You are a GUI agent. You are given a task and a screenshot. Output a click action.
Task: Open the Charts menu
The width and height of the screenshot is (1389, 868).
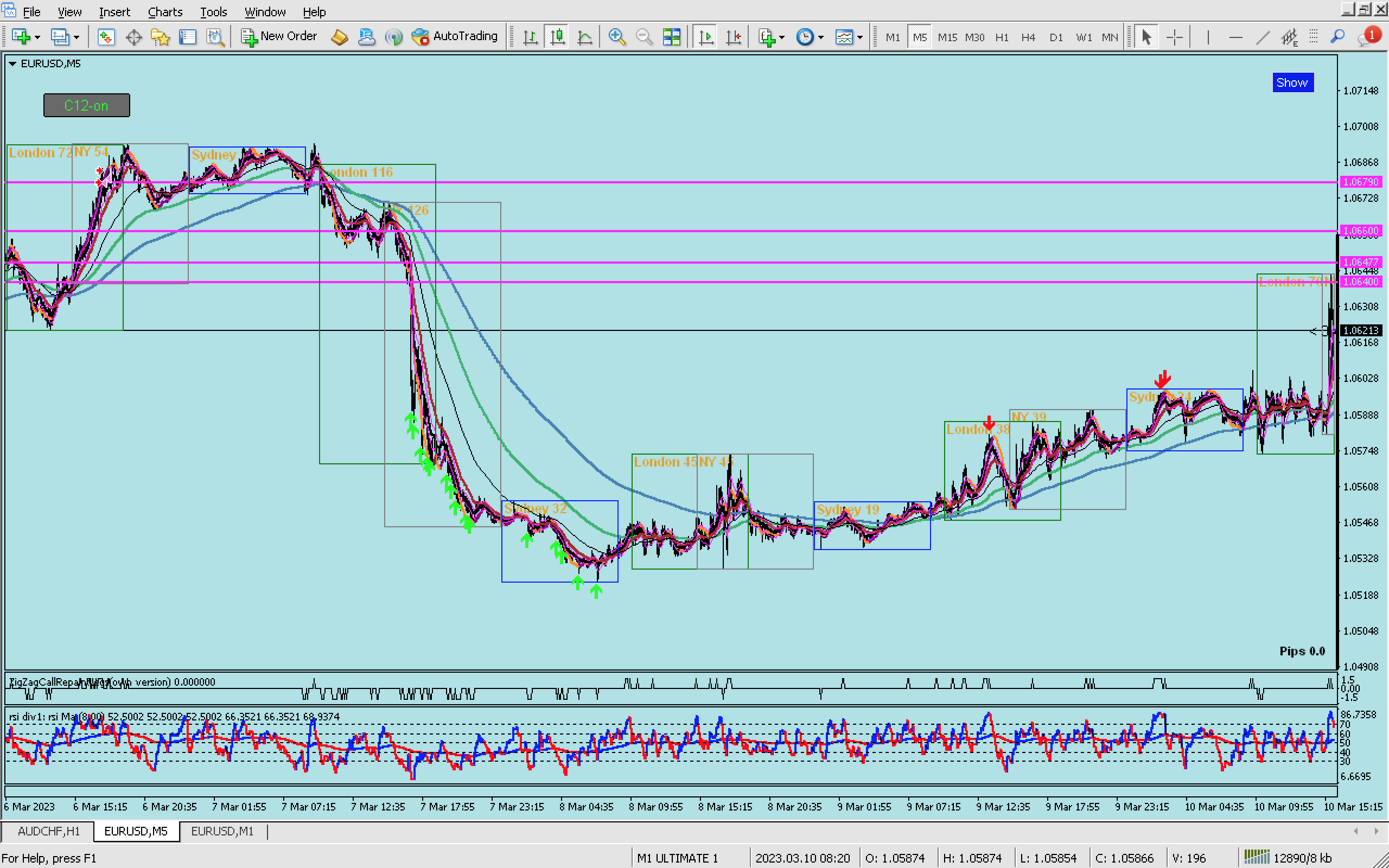click(165, 11)
